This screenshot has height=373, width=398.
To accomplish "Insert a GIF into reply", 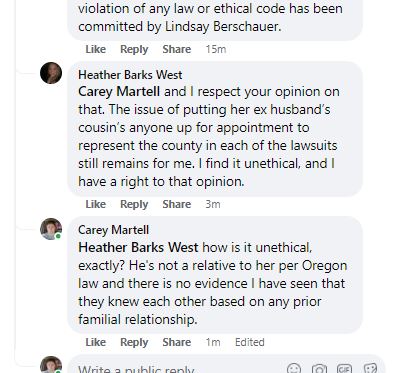I will tap(344, 369).
